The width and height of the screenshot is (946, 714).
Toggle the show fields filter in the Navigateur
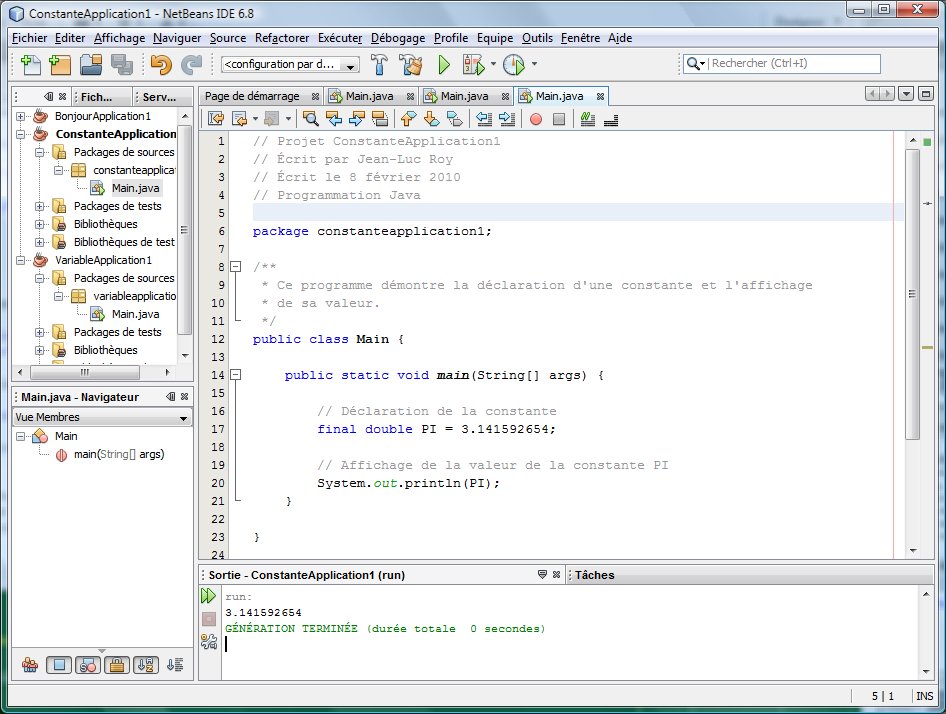tap(59, 665)
